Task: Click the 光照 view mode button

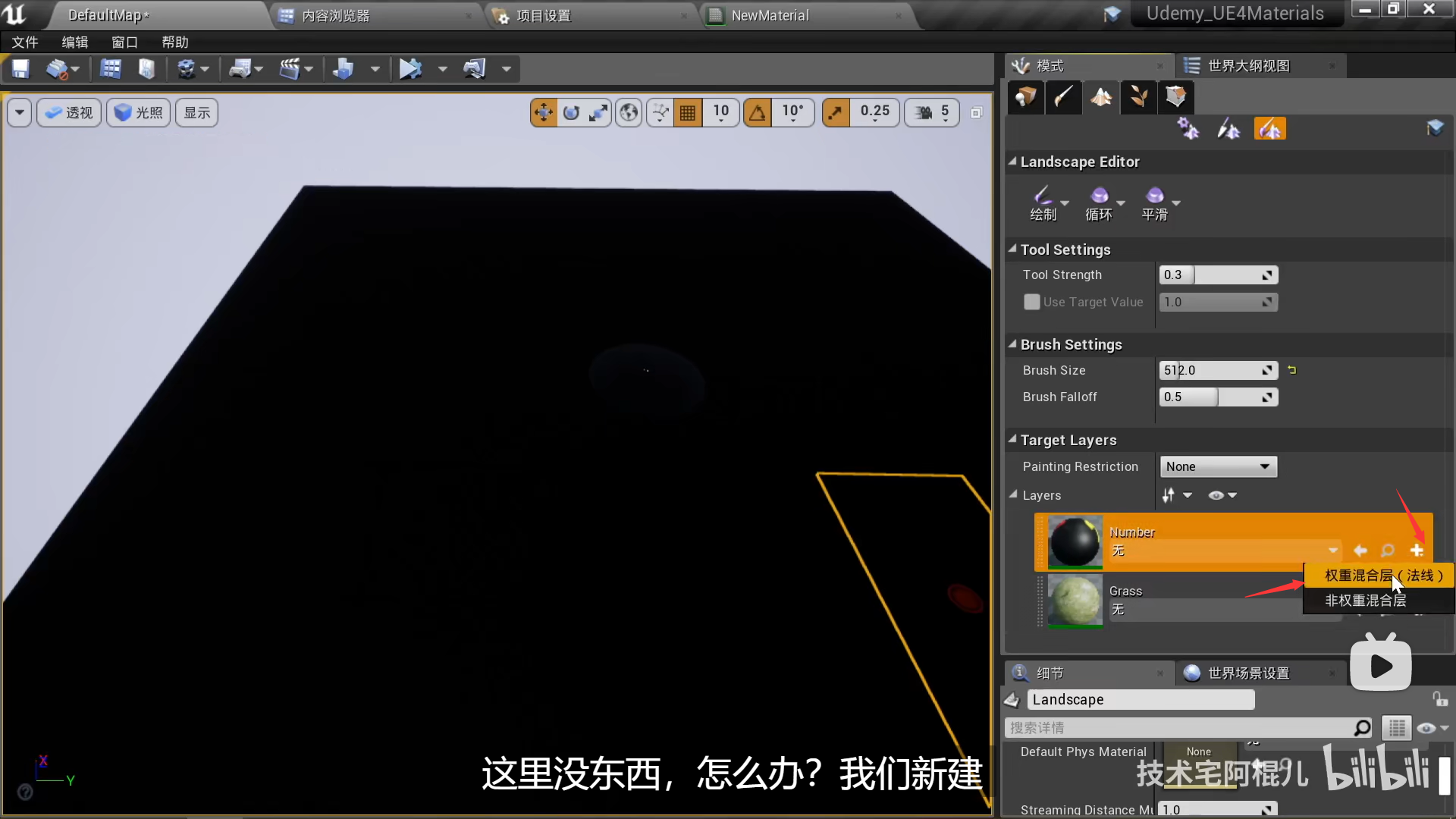Action: click(x=139, y=113)
